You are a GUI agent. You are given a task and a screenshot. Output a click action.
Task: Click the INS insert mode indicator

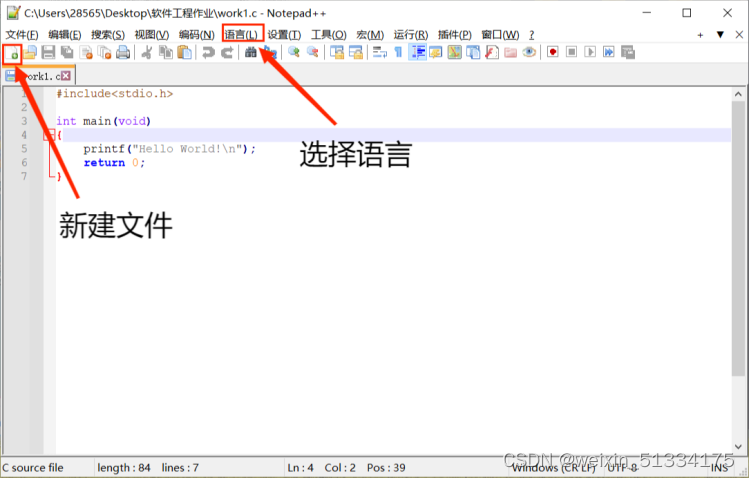coord(719,468)
